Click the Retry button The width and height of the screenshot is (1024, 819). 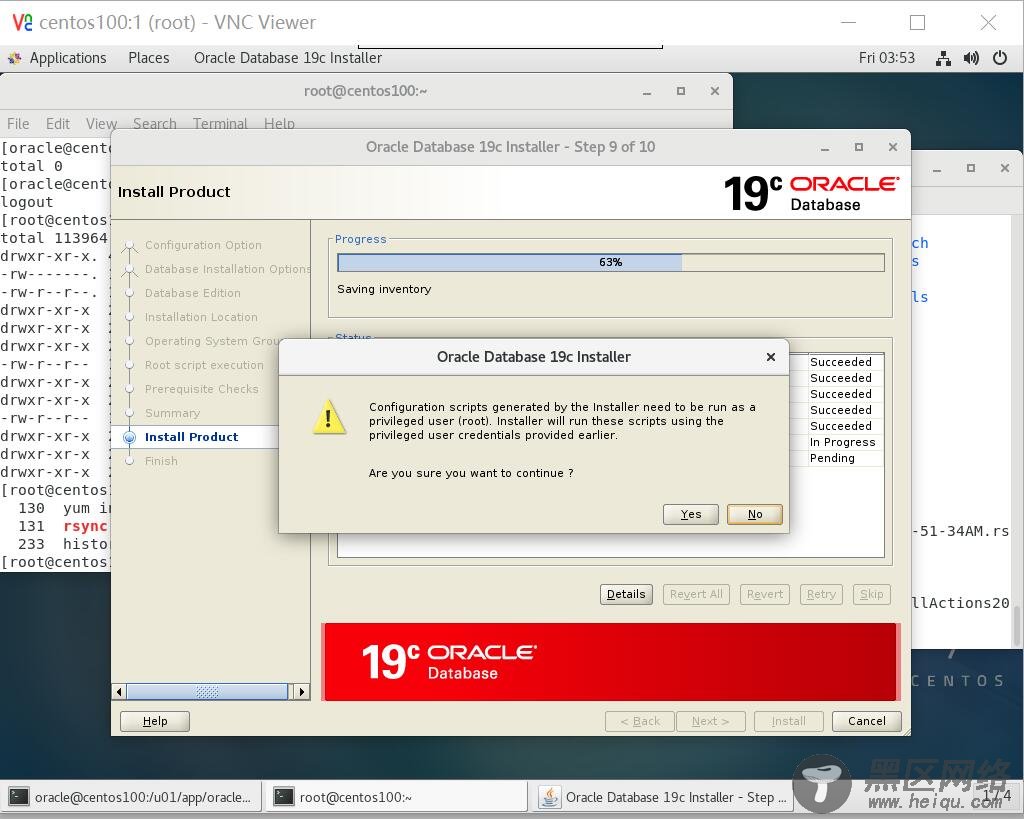[x=821, y=594]
